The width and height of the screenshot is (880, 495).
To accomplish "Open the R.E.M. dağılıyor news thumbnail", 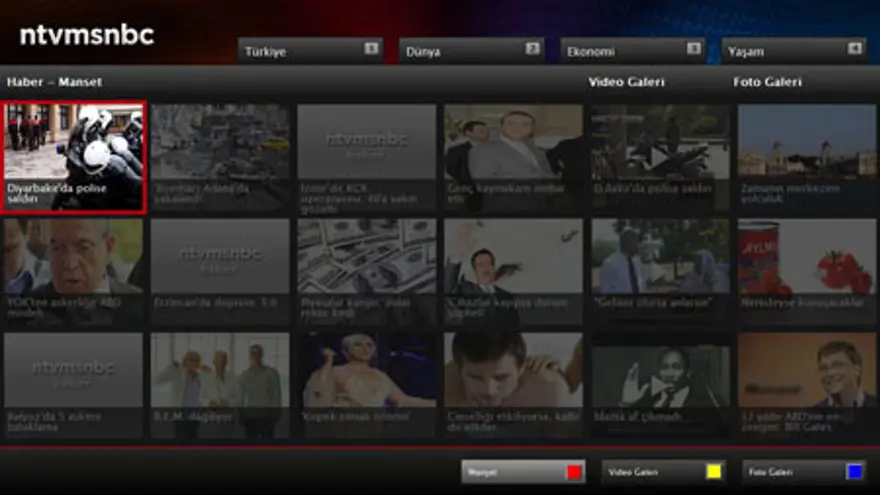I will tap(220, 384).
